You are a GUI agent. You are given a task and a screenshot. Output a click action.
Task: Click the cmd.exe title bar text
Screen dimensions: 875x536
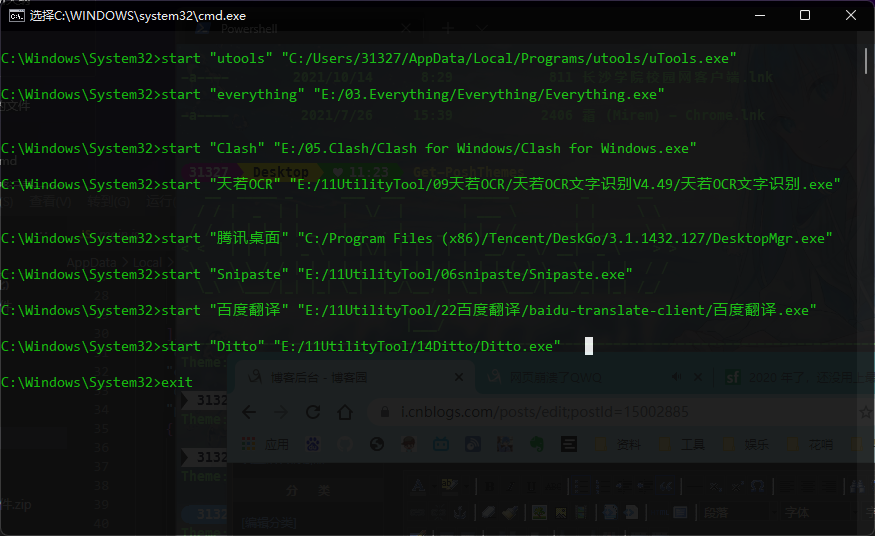(138, 16)
